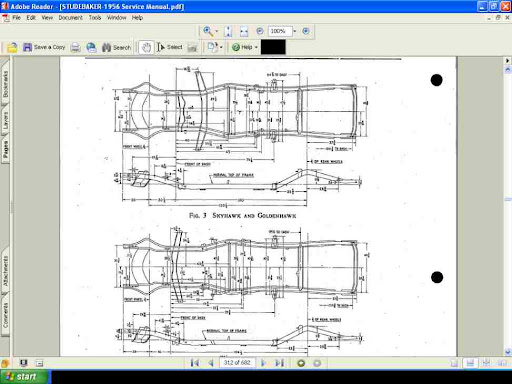Go to the first page button
This screenshot has height=384, width=512.
(195, 363)
